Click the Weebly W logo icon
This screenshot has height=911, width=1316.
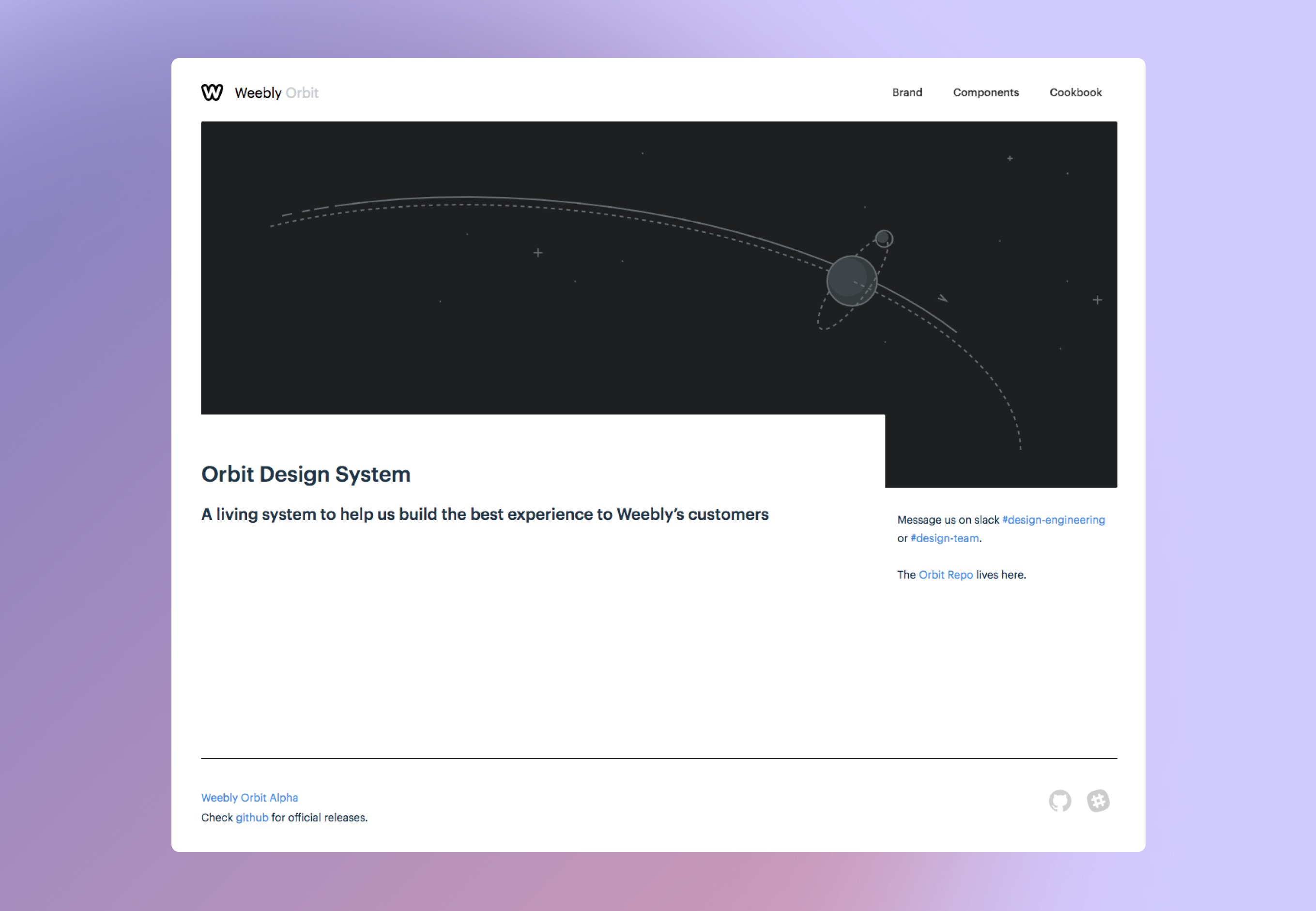tap(212, 92)
